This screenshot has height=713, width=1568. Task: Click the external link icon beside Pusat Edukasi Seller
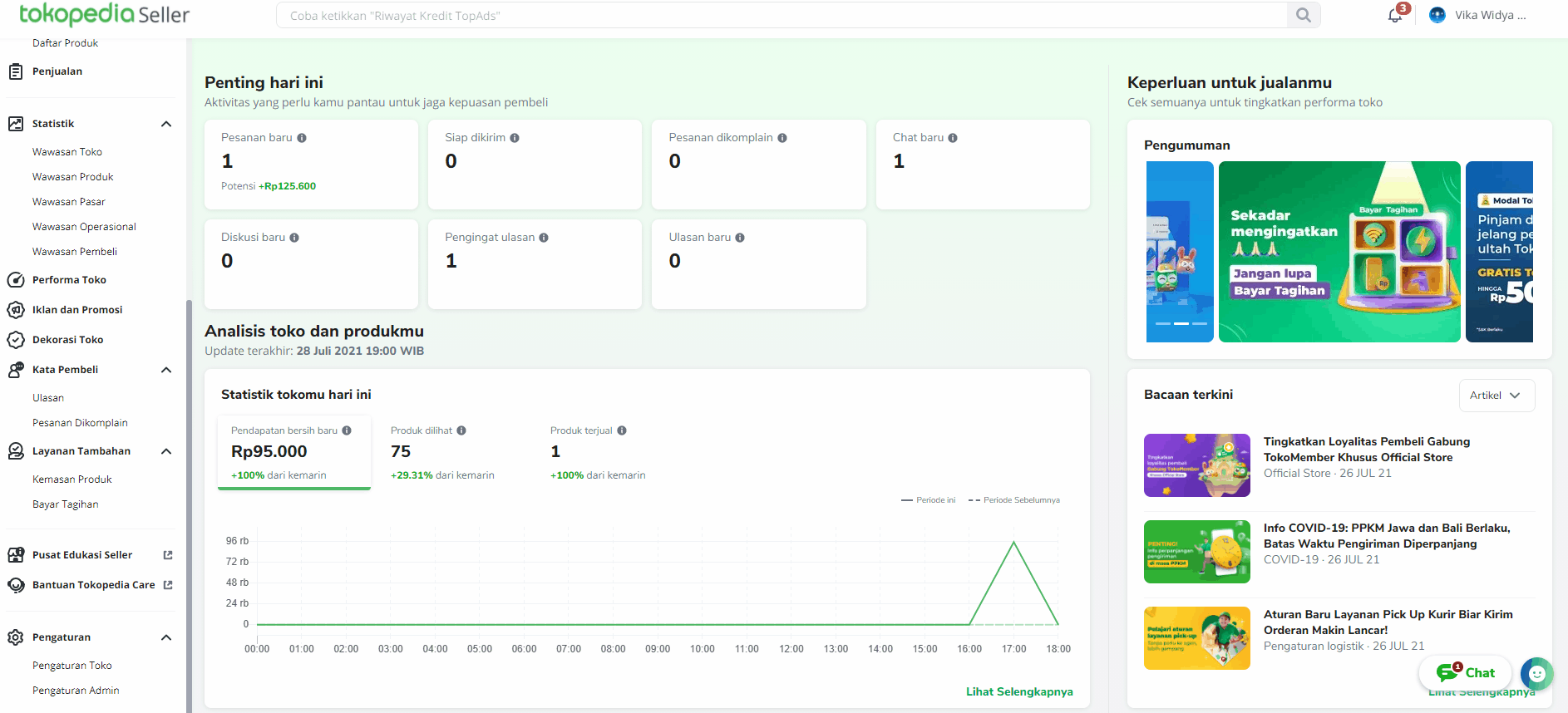click(x=168, y=555)
